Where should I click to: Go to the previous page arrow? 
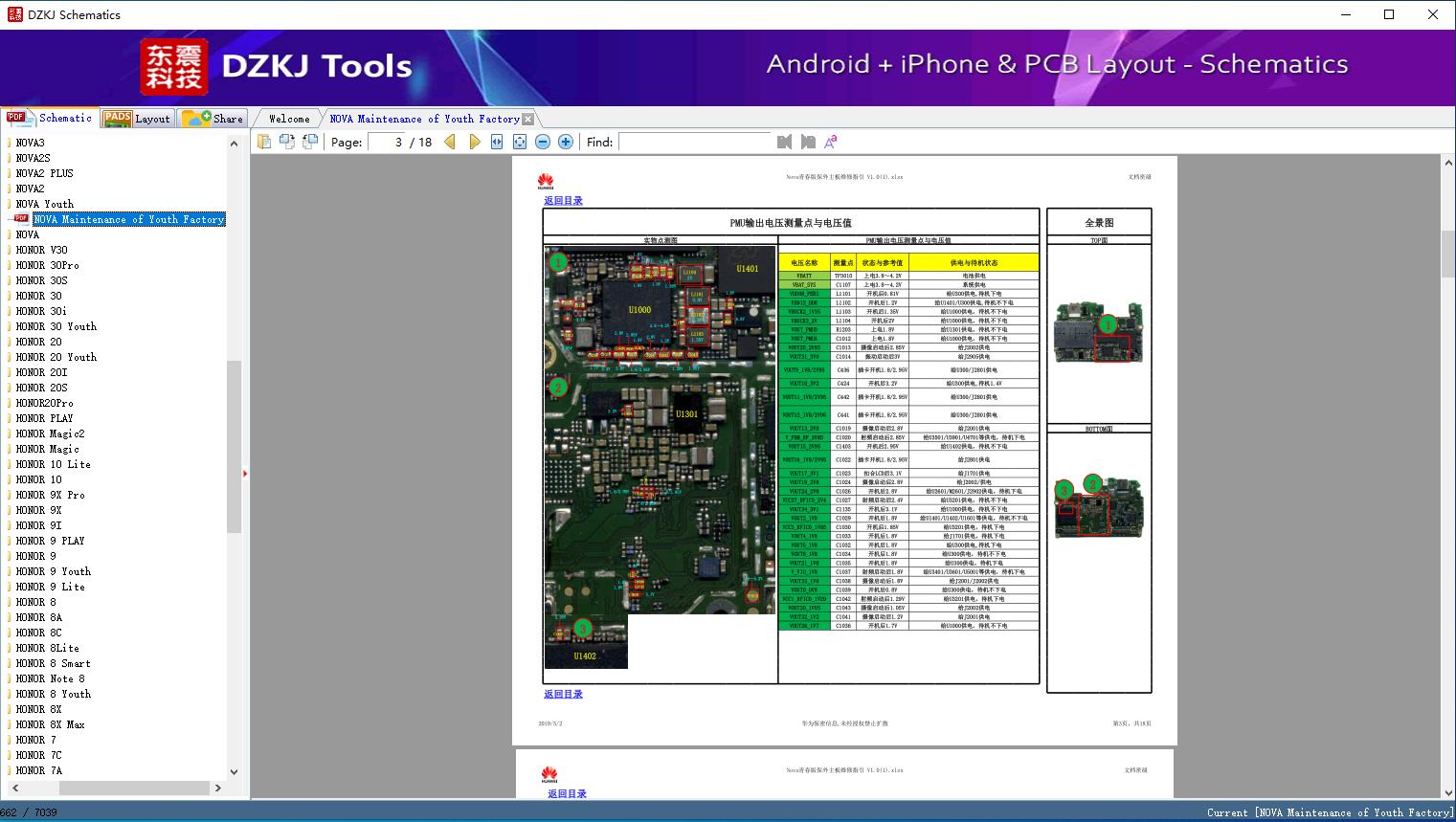(450, 142)
